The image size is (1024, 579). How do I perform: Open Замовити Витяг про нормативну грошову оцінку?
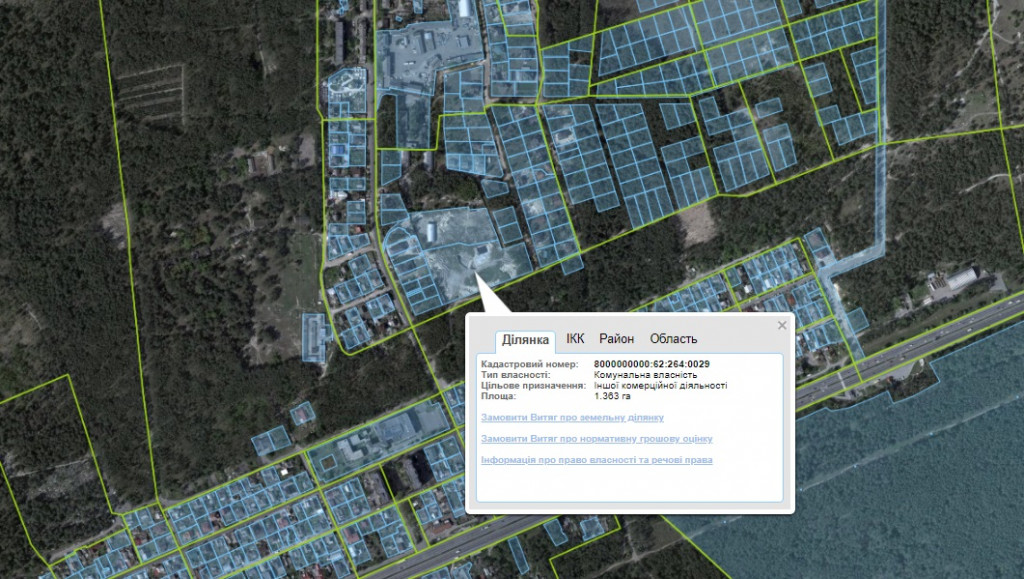point(596,439)
